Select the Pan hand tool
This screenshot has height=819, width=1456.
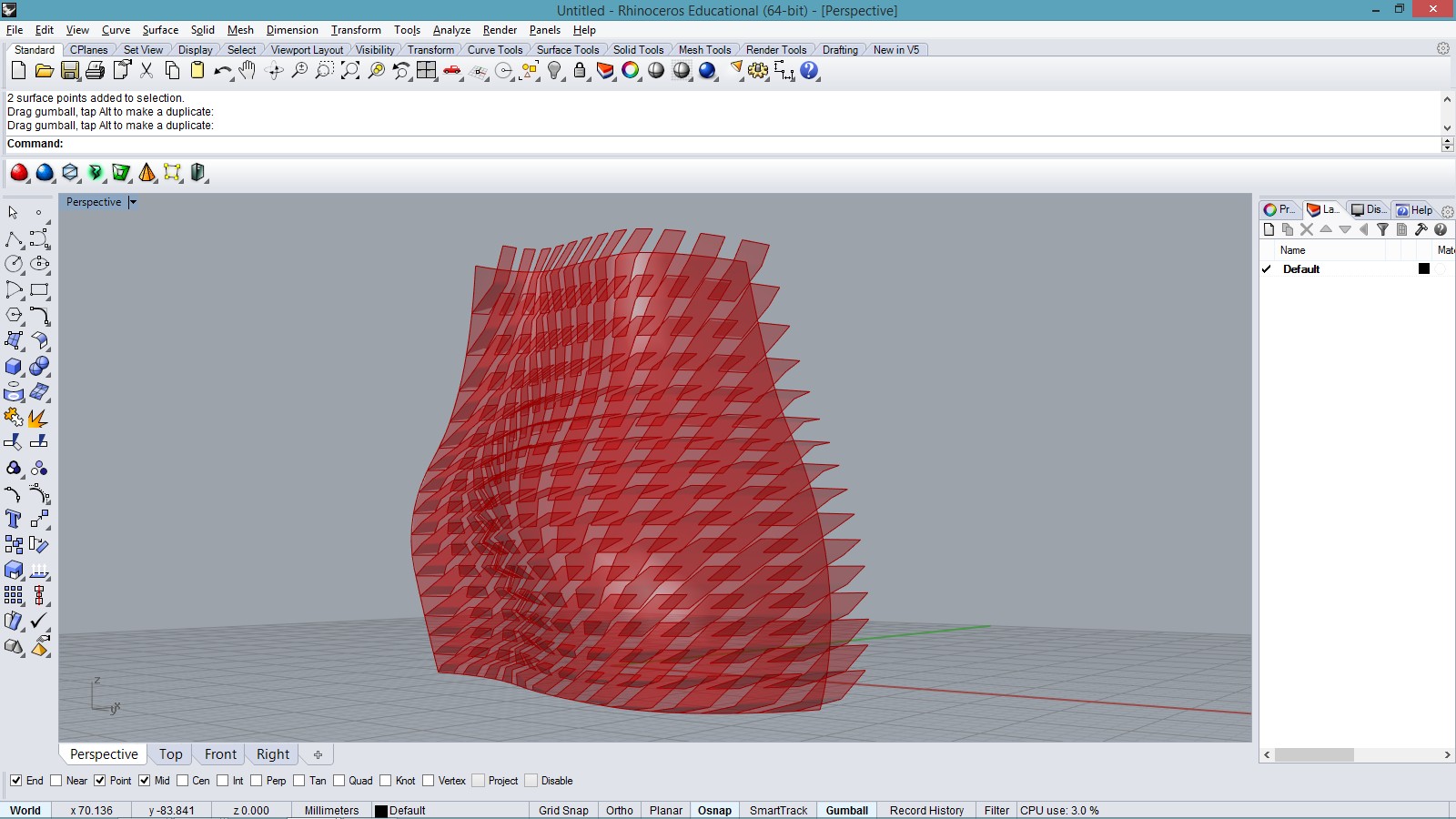(x=248, y=71)
